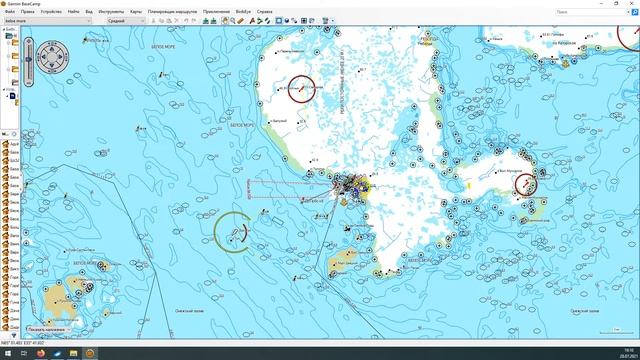Pan map left with compass arrow
Screen dimensions: 640x360
43,57
